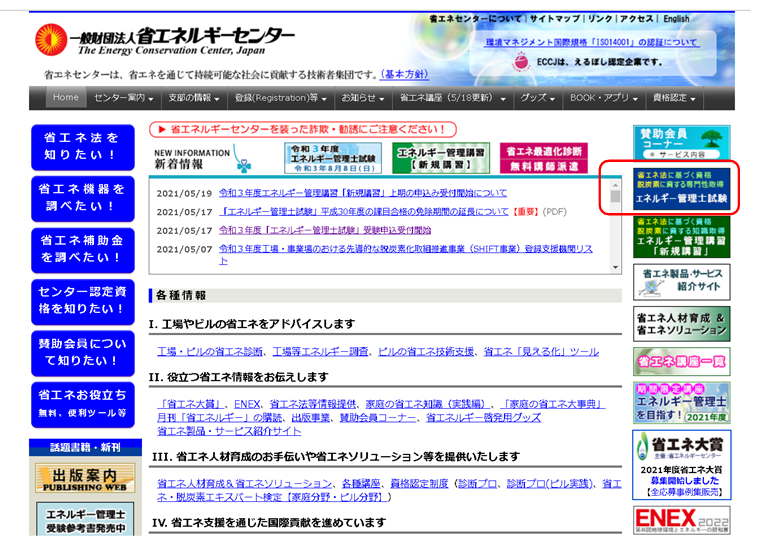Click the センター認定資格を知りたい! button
Screen dimensions: 759x553
pyautogui.click(x=83, y=302)
